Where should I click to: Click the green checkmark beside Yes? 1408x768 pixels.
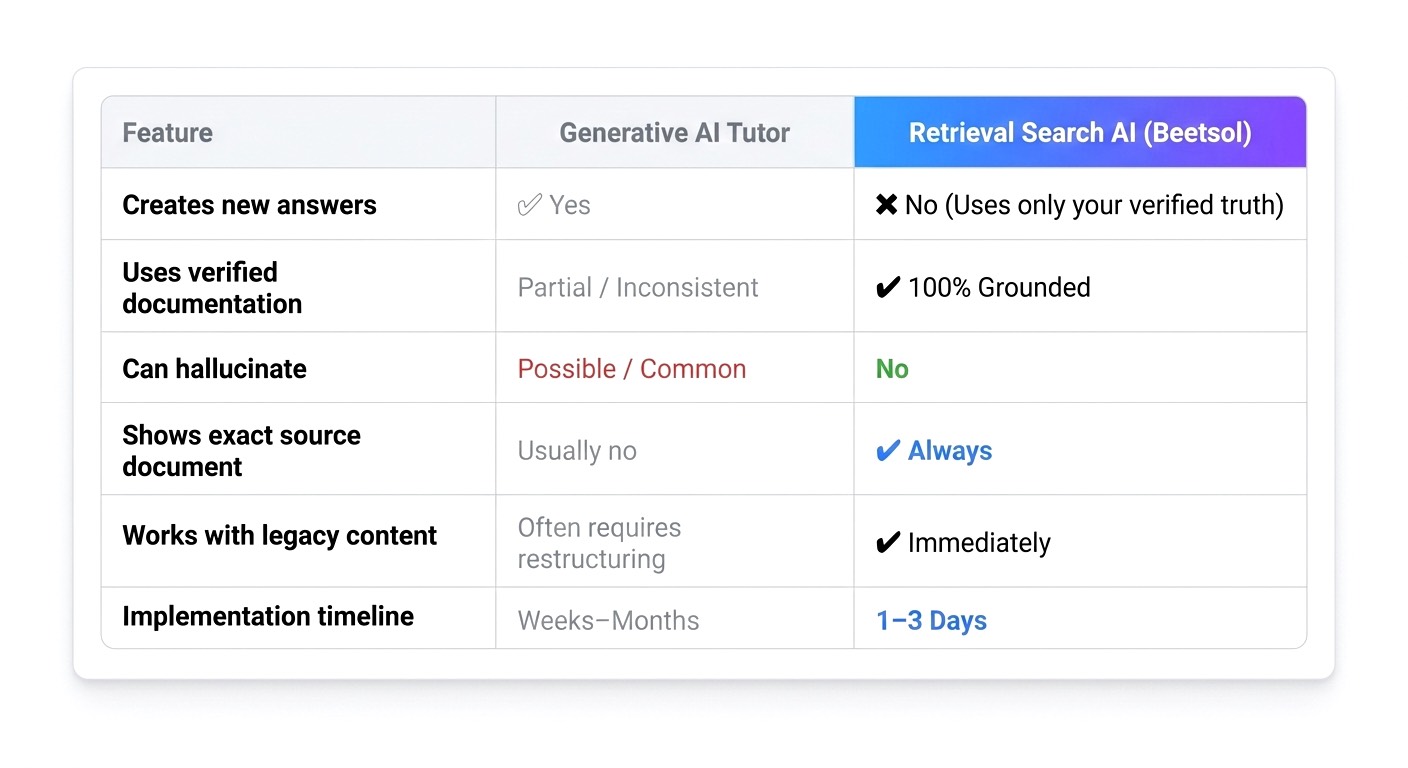click(529, 205)
